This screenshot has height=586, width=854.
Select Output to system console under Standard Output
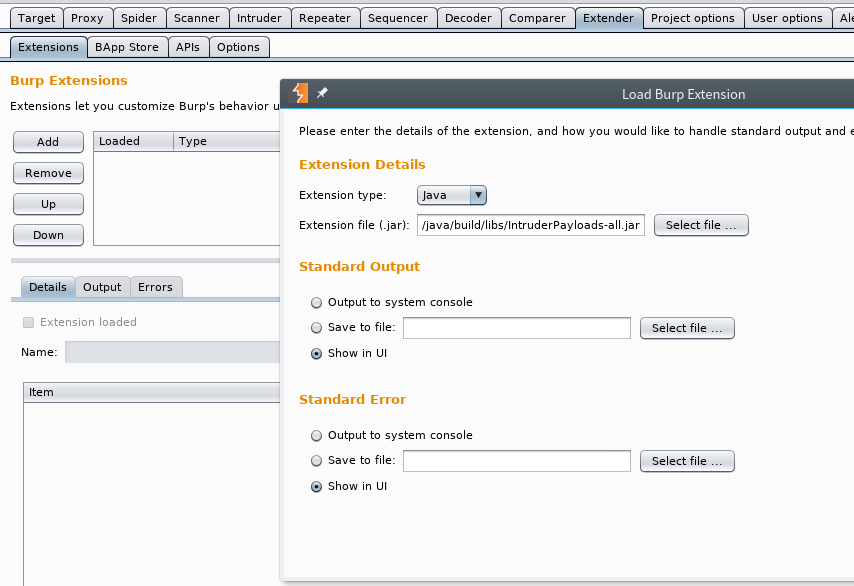(x=317, y=302)
